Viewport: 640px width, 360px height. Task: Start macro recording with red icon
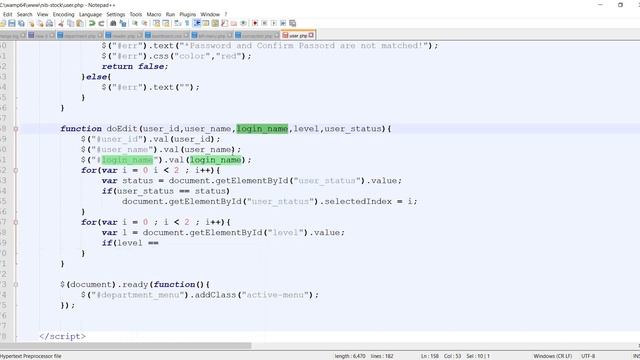click(x=255, y=23)
